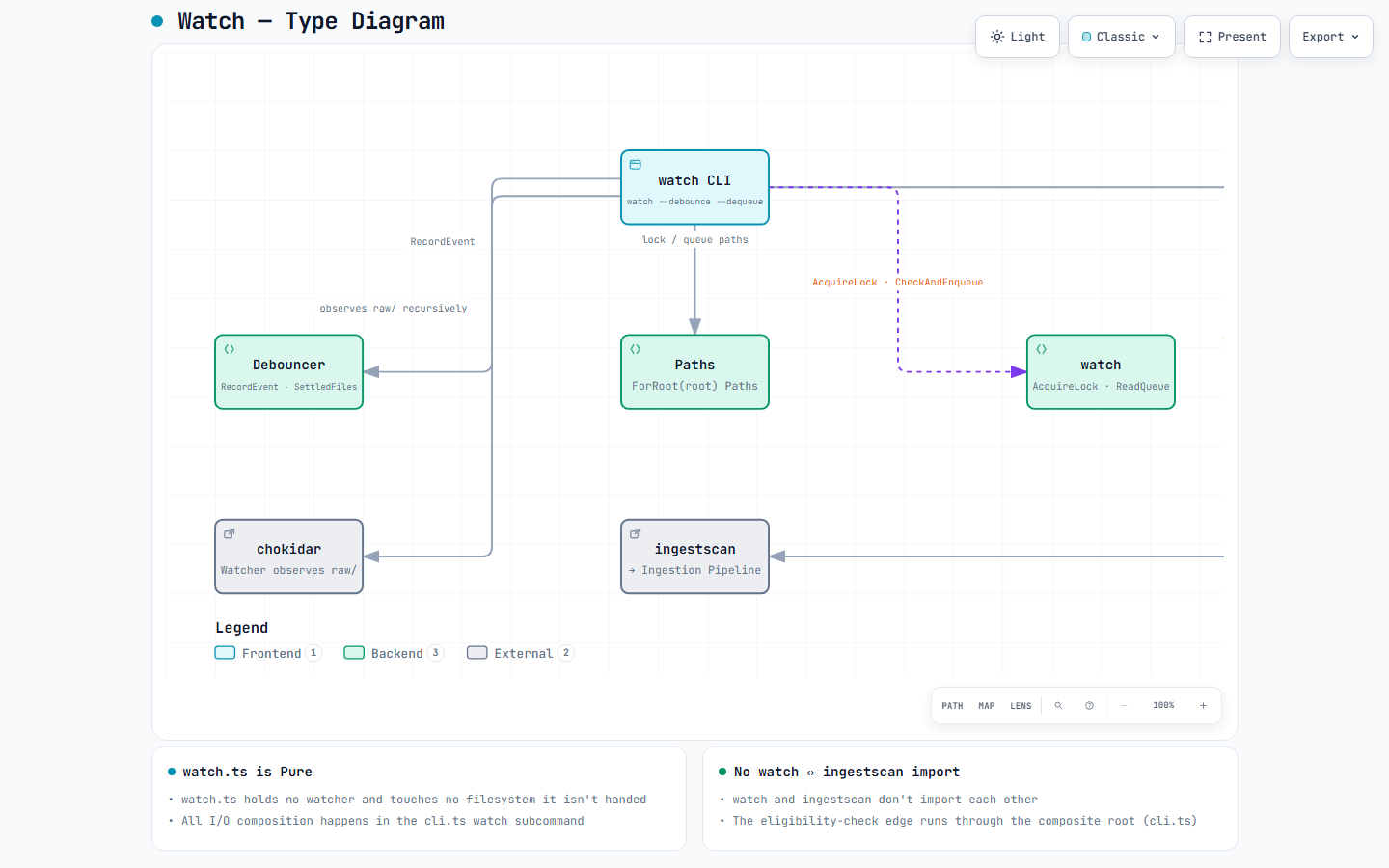
Task: Click the 'lock / queue paths' edge label
Action: tap(694, 240)
